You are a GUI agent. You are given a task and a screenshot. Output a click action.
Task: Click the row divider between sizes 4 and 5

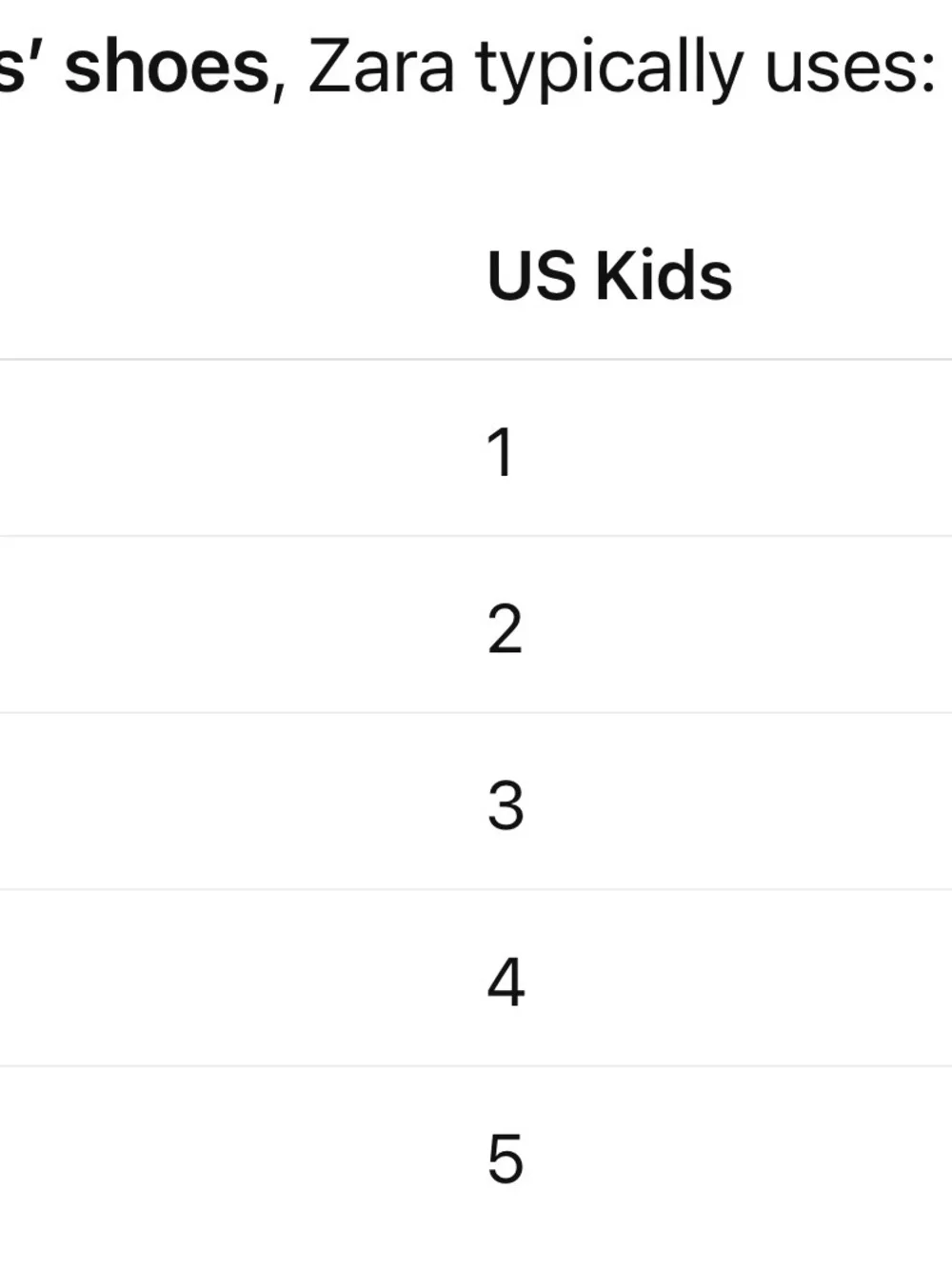point(476,1066)
